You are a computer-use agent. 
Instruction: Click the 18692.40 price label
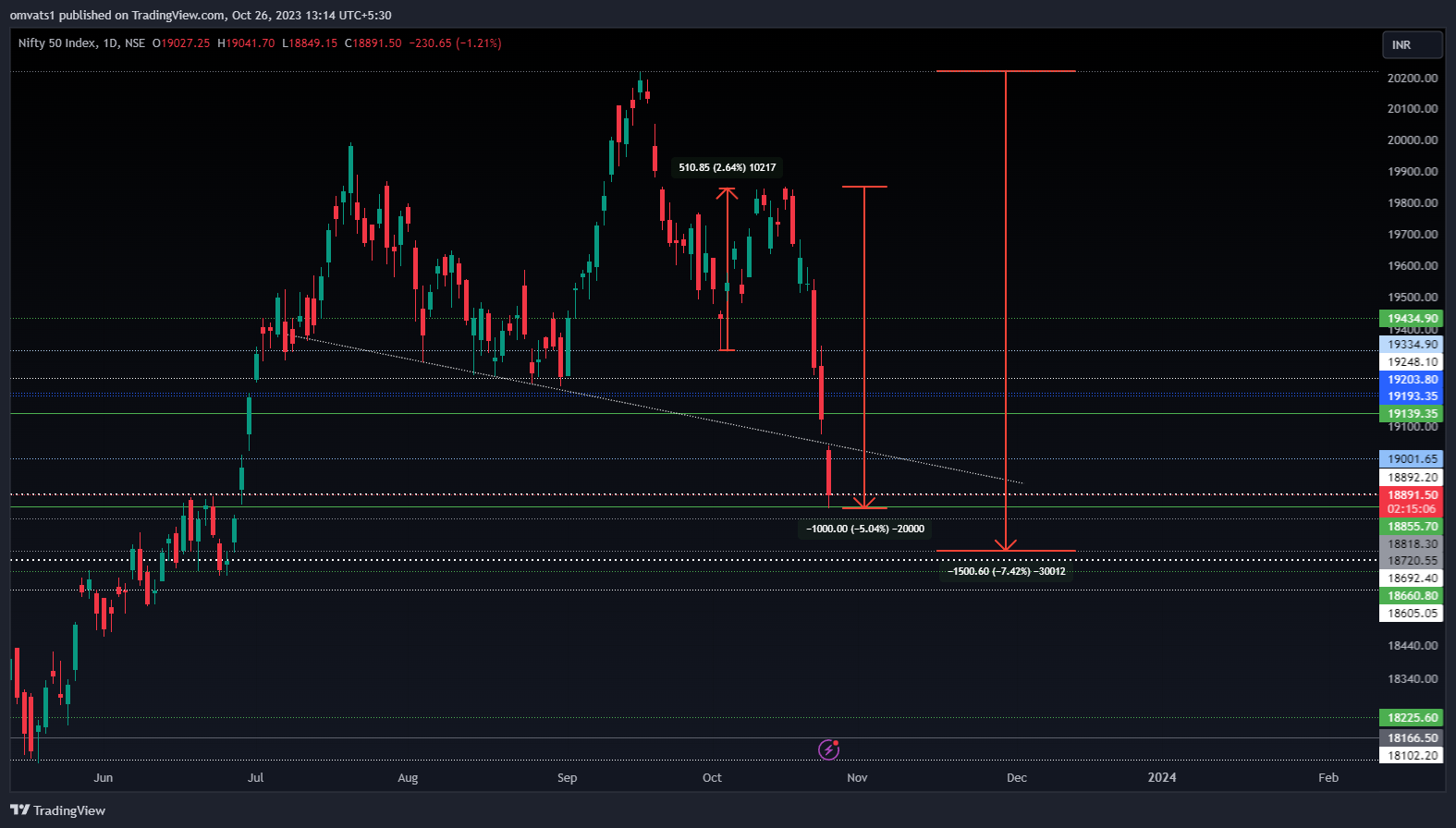click(x=1412, y=578)
